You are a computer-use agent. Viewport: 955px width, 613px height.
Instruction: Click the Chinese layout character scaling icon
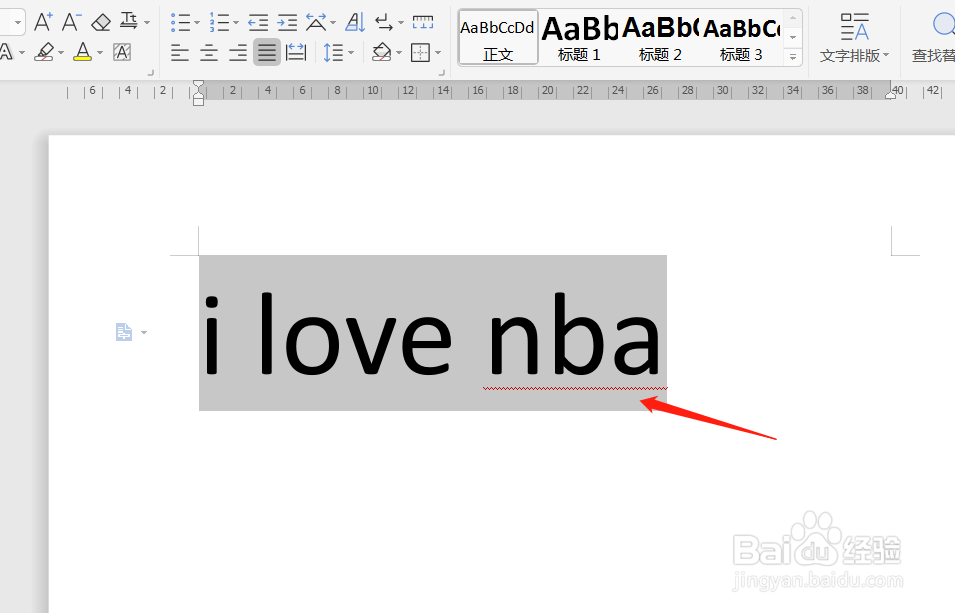pos(315,23)
